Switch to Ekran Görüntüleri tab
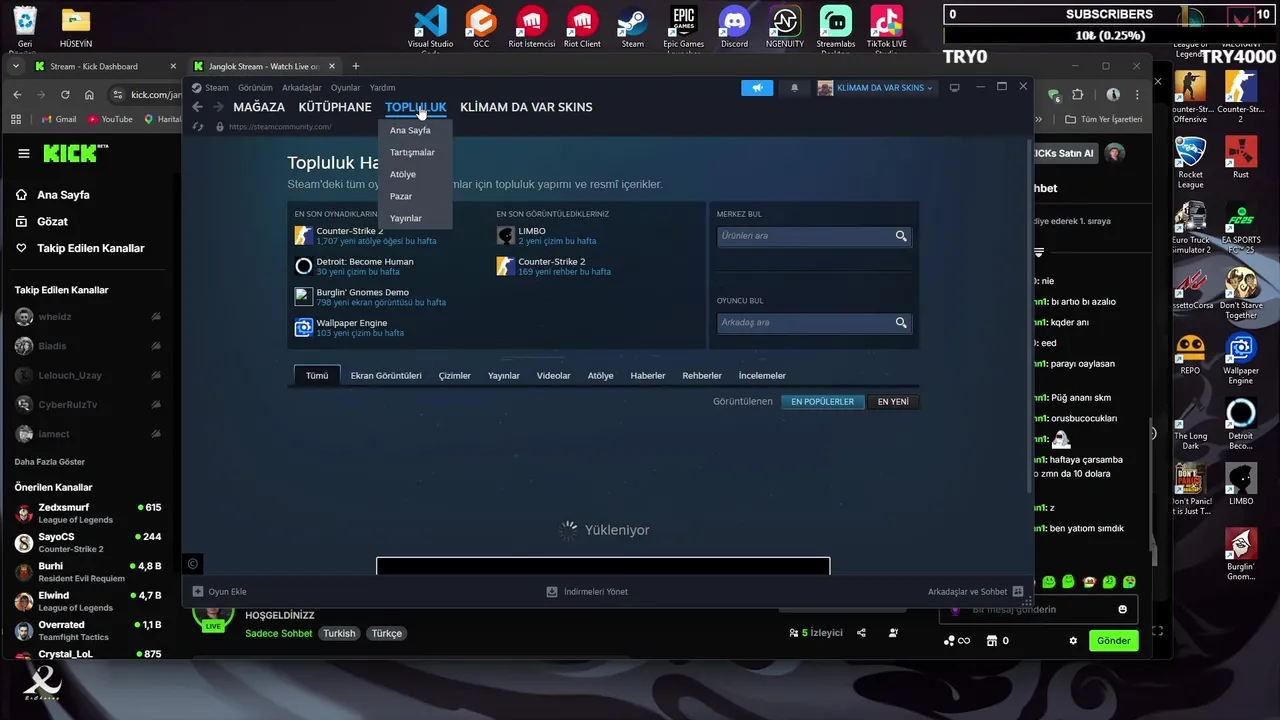Image resolution: width=1280 pixels, height=720 pixels. coord(386,376)
